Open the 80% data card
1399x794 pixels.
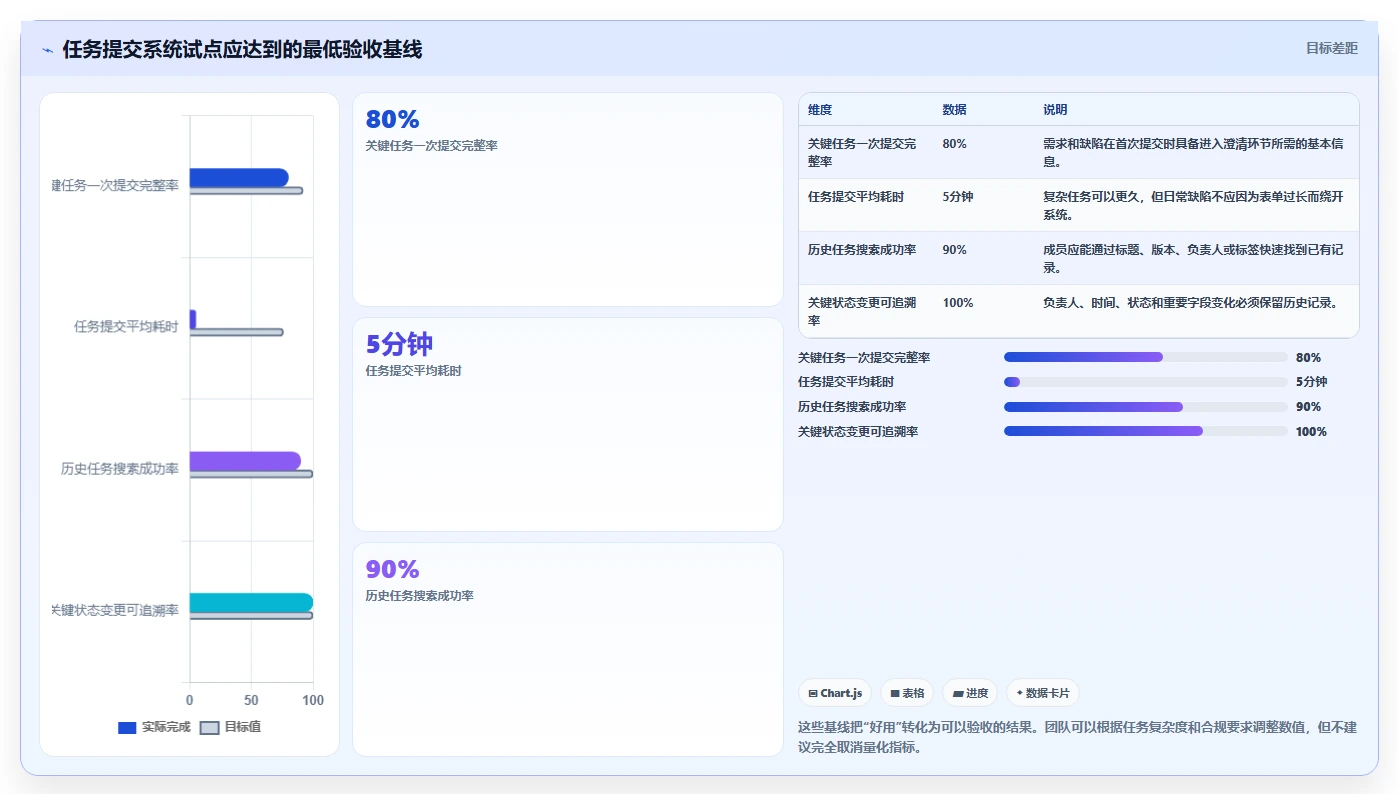pos(568,199)
